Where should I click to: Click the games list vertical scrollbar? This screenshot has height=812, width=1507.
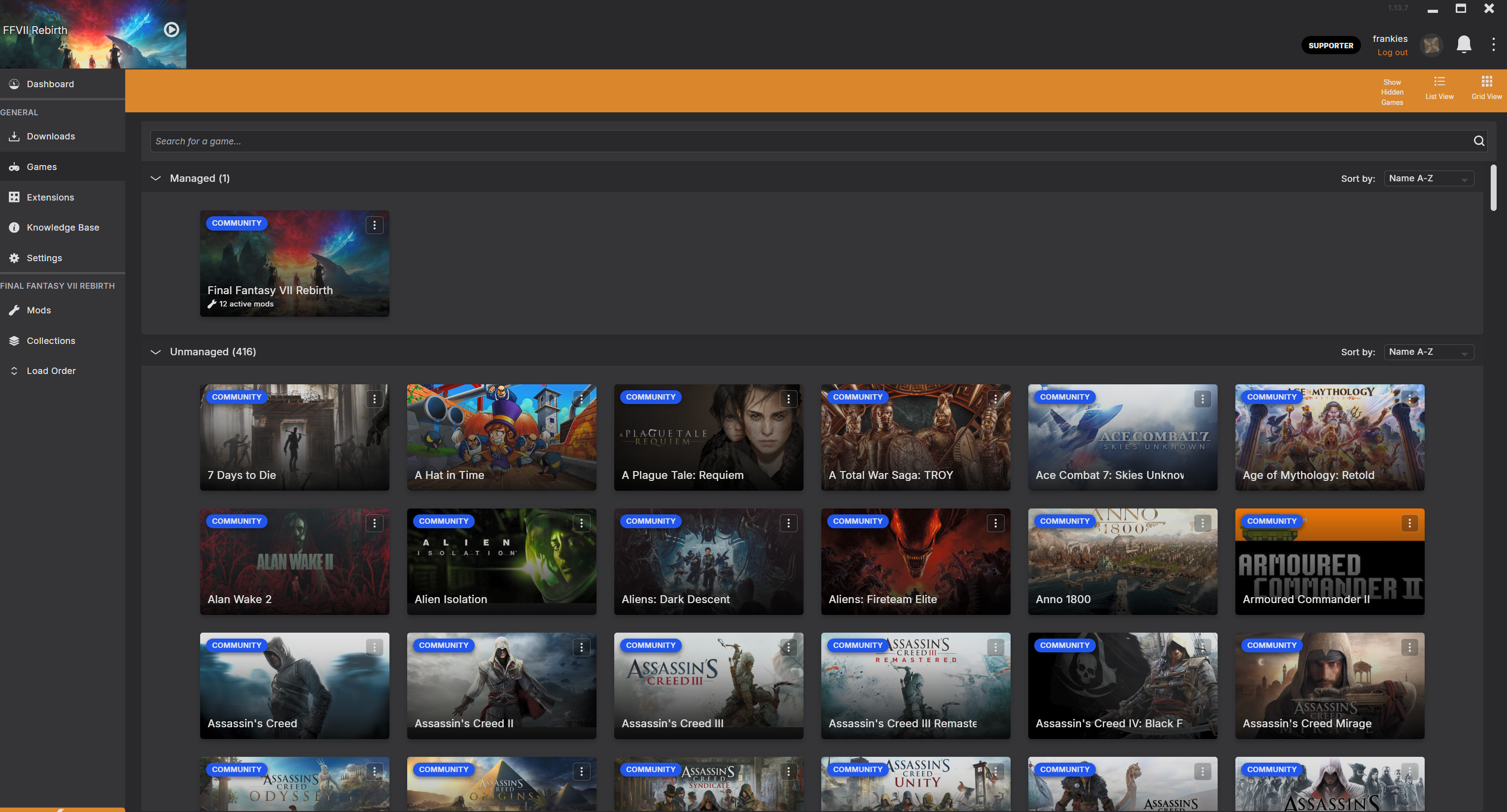point(1494,188)
